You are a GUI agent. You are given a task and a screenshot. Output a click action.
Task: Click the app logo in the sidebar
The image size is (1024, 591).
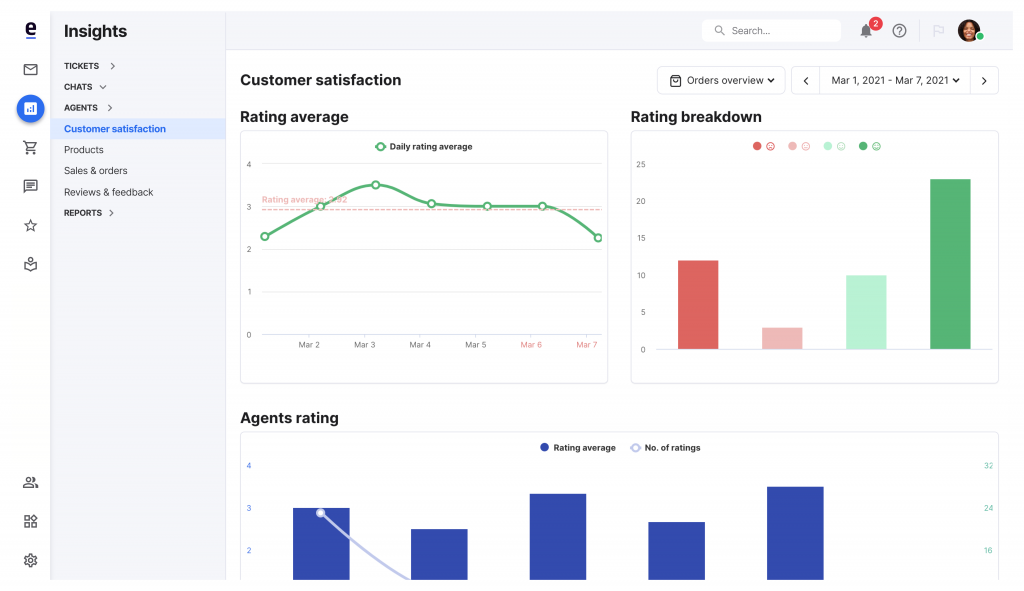coord(30,30)
